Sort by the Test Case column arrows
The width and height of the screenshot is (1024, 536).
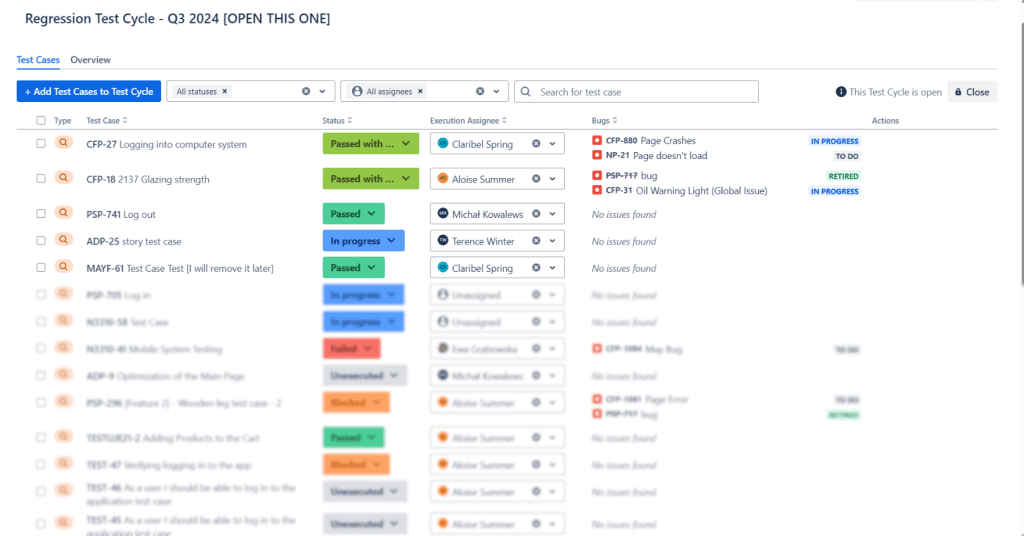click(x=125, y=121)
